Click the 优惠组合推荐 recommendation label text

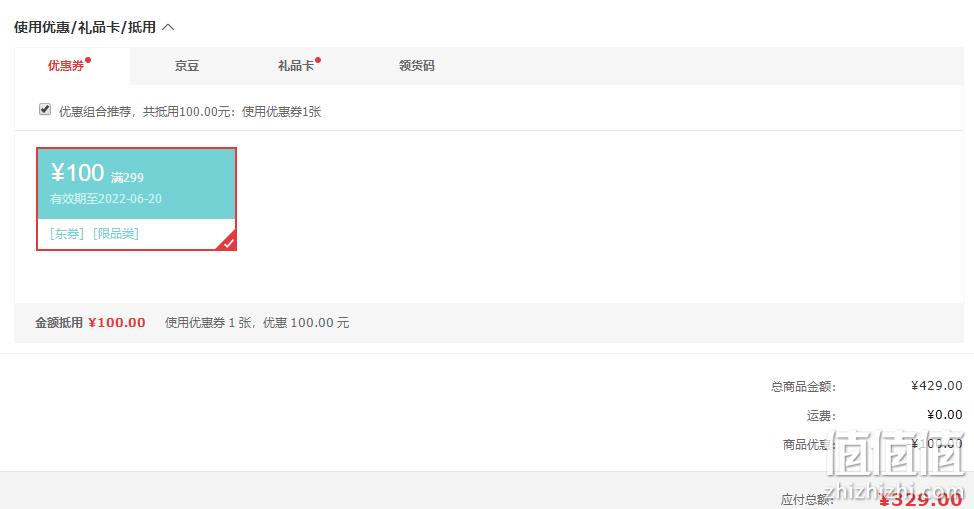(x=190, y=112)
